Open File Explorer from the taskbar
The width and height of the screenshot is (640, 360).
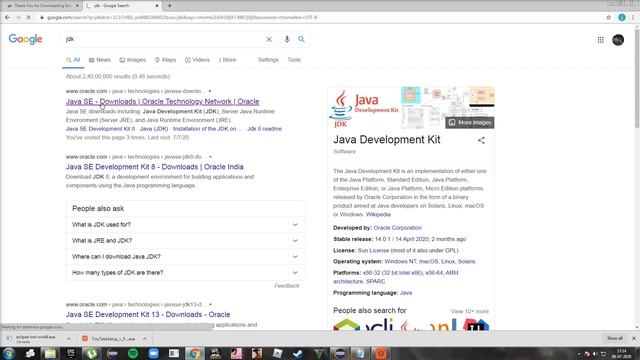coord(50,353)
